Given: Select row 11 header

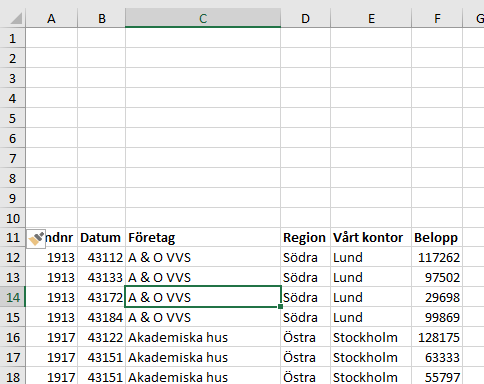Looking at the screenshot, I should pyautogui.click(x=13, y=237).
